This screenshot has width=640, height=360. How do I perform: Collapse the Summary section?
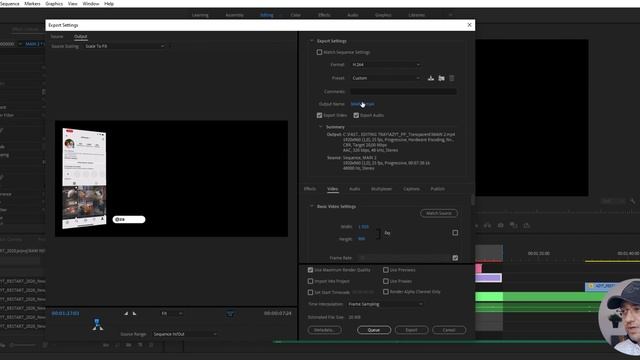click(x=320, y=127)
